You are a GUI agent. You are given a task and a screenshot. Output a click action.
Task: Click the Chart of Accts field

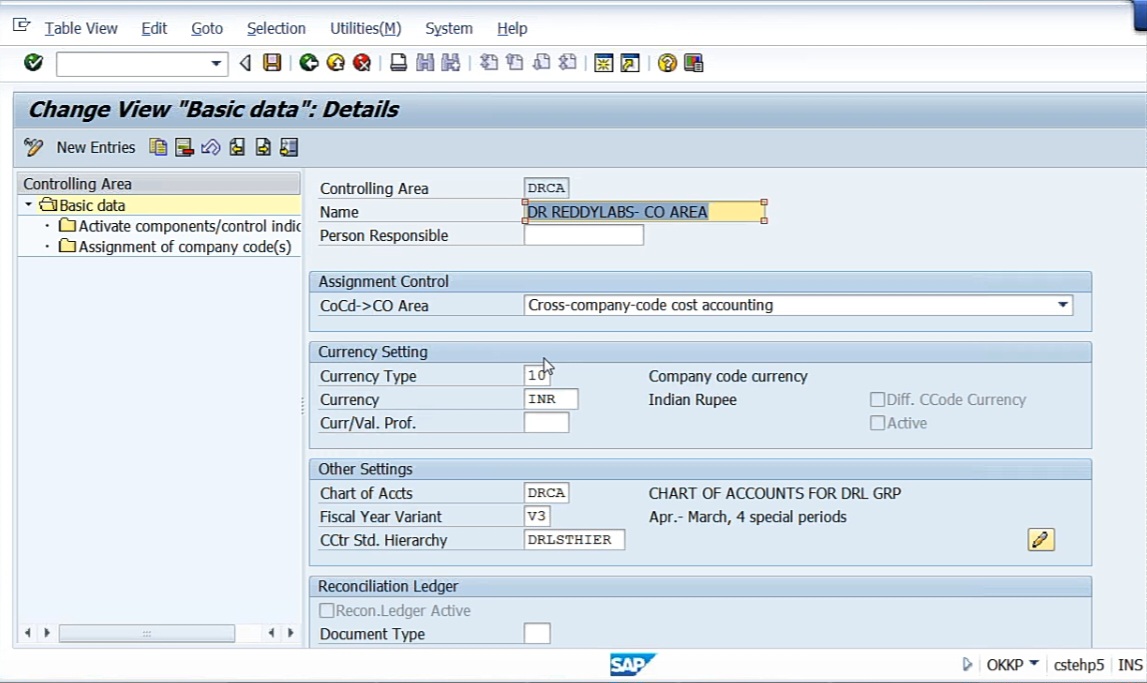pyautogui.click(x=546, y=492)
